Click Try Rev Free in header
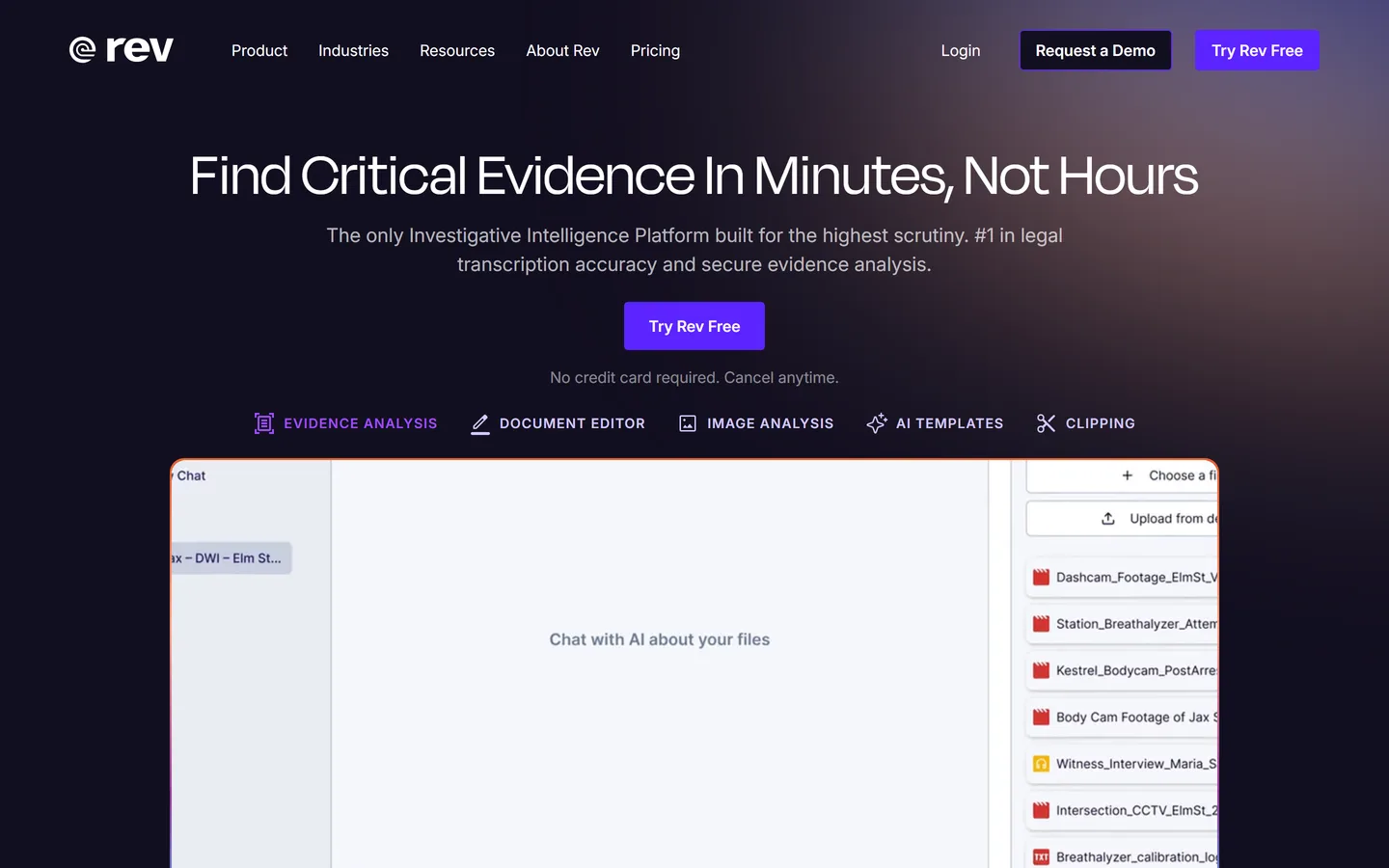Viewport: 1389px width, 868px height. [x=1257, y=50]
